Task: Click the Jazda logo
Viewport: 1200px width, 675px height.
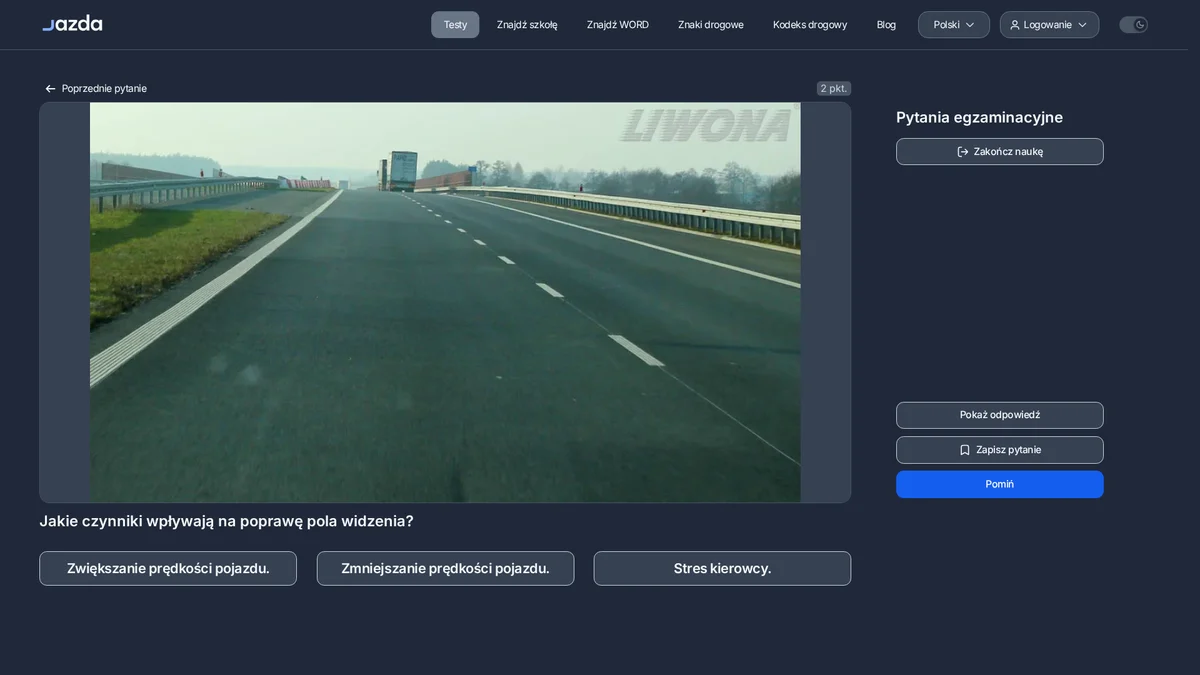Action: click(x=72, y=24)
